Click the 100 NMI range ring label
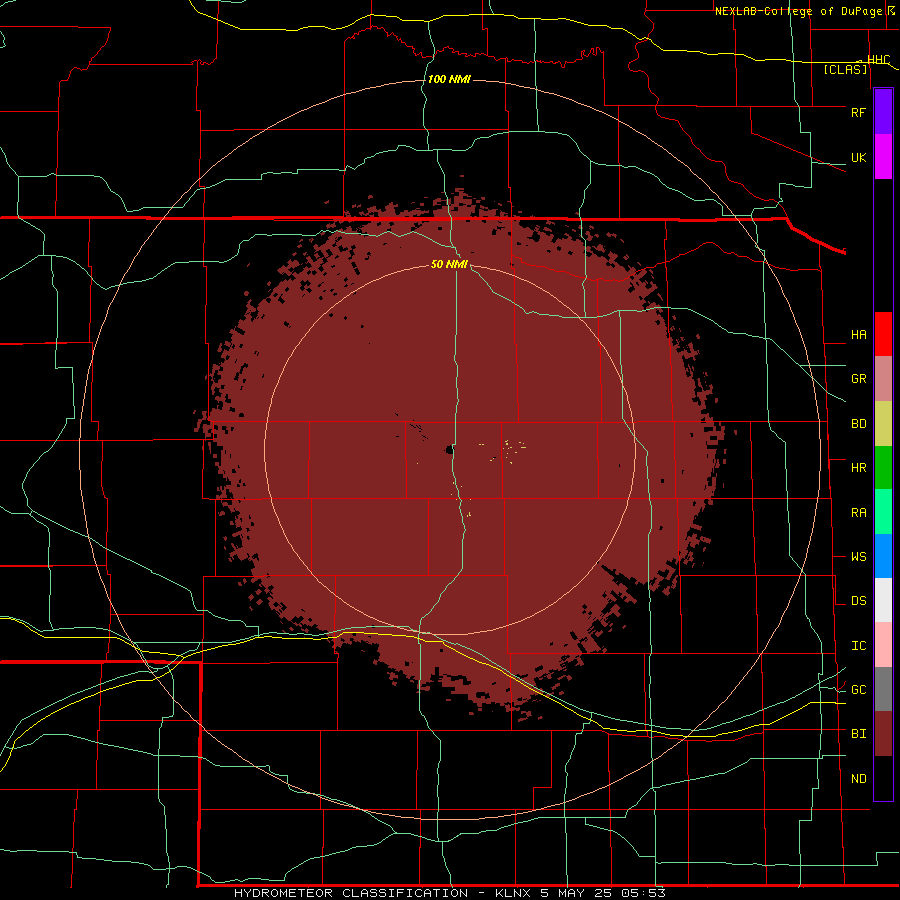 [x=449, y=79]
